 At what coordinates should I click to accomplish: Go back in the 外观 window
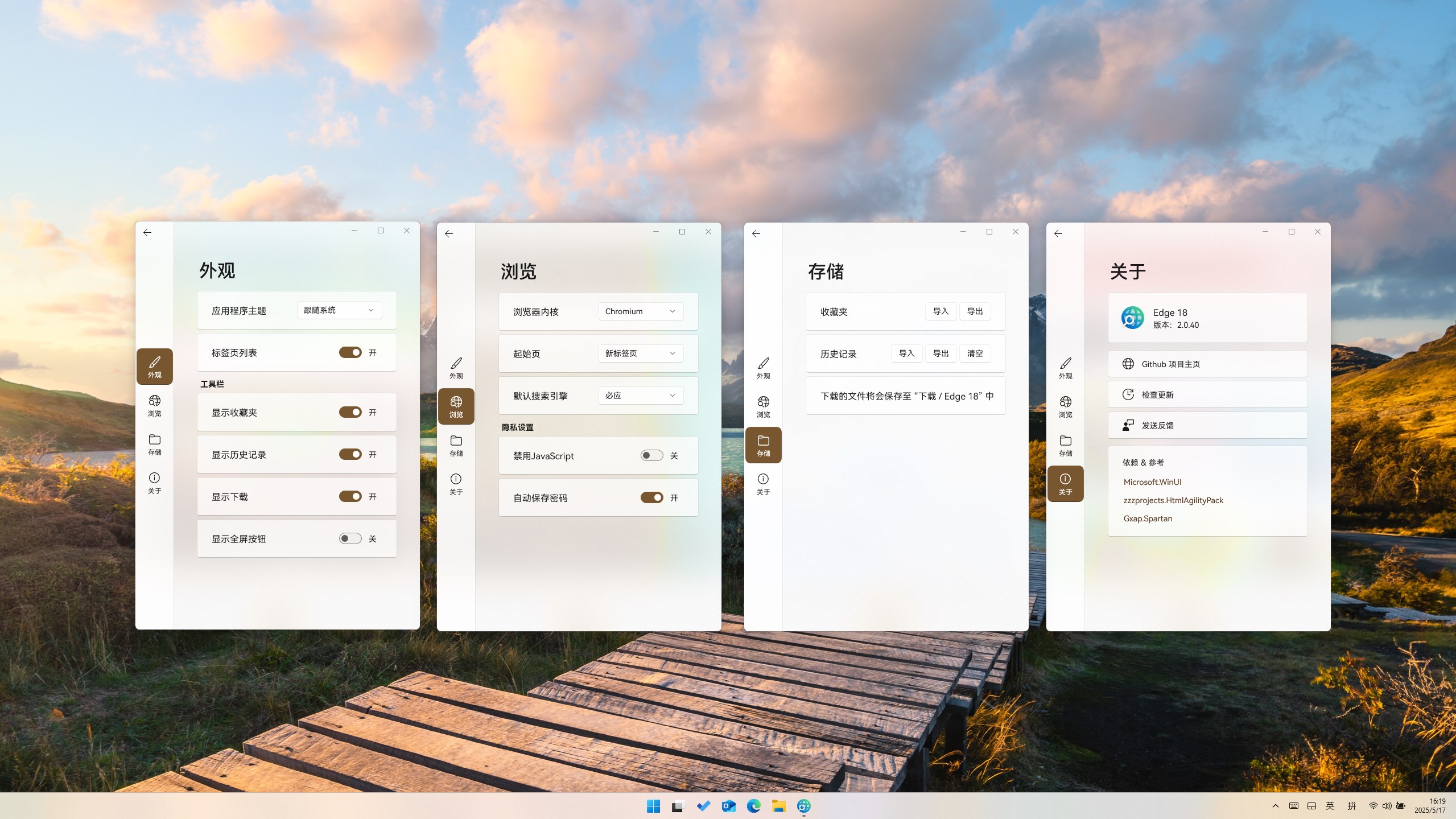[147, 232]
